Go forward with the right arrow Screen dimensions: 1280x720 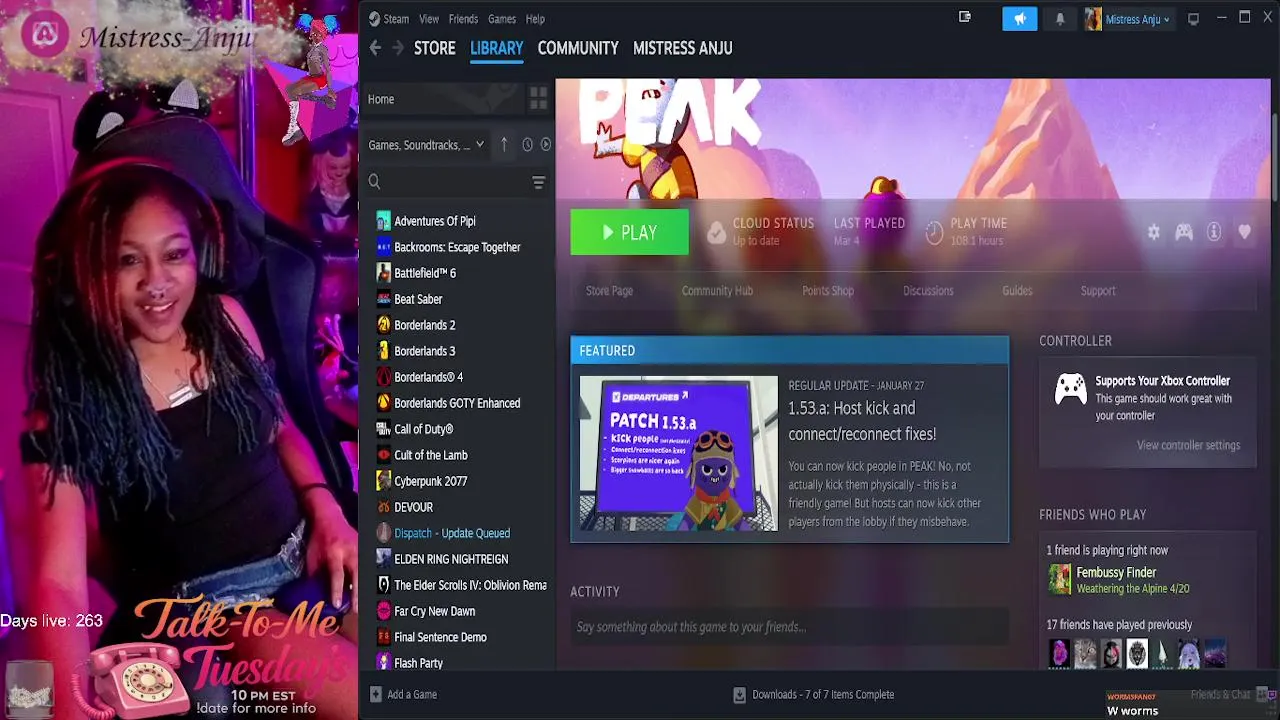[398, 48]
